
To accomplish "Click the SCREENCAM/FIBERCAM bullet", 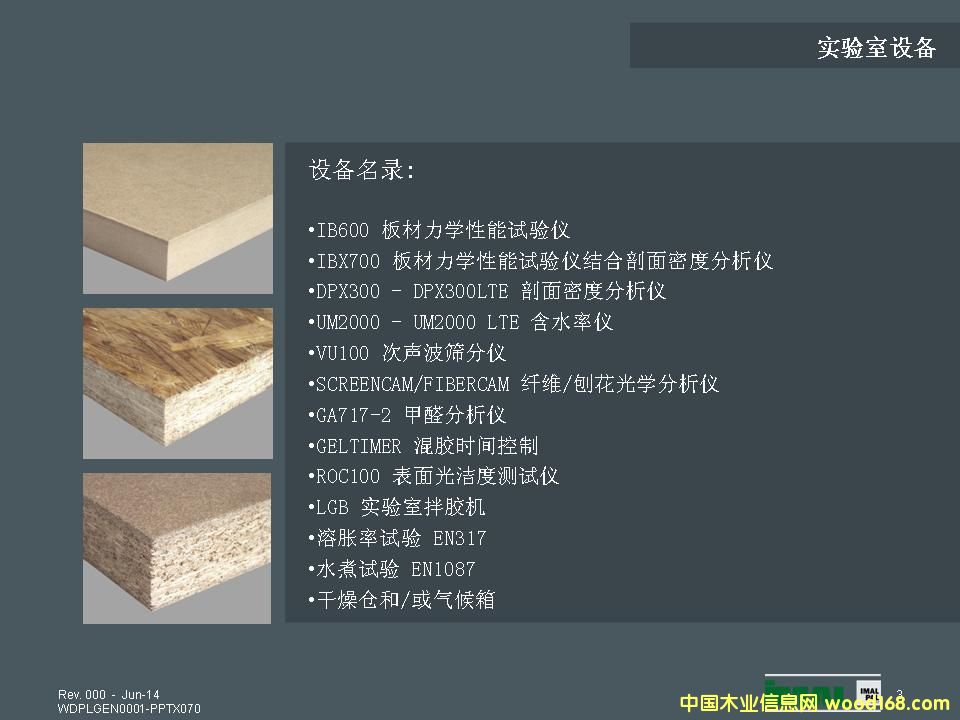I will (x=514, y=384).
